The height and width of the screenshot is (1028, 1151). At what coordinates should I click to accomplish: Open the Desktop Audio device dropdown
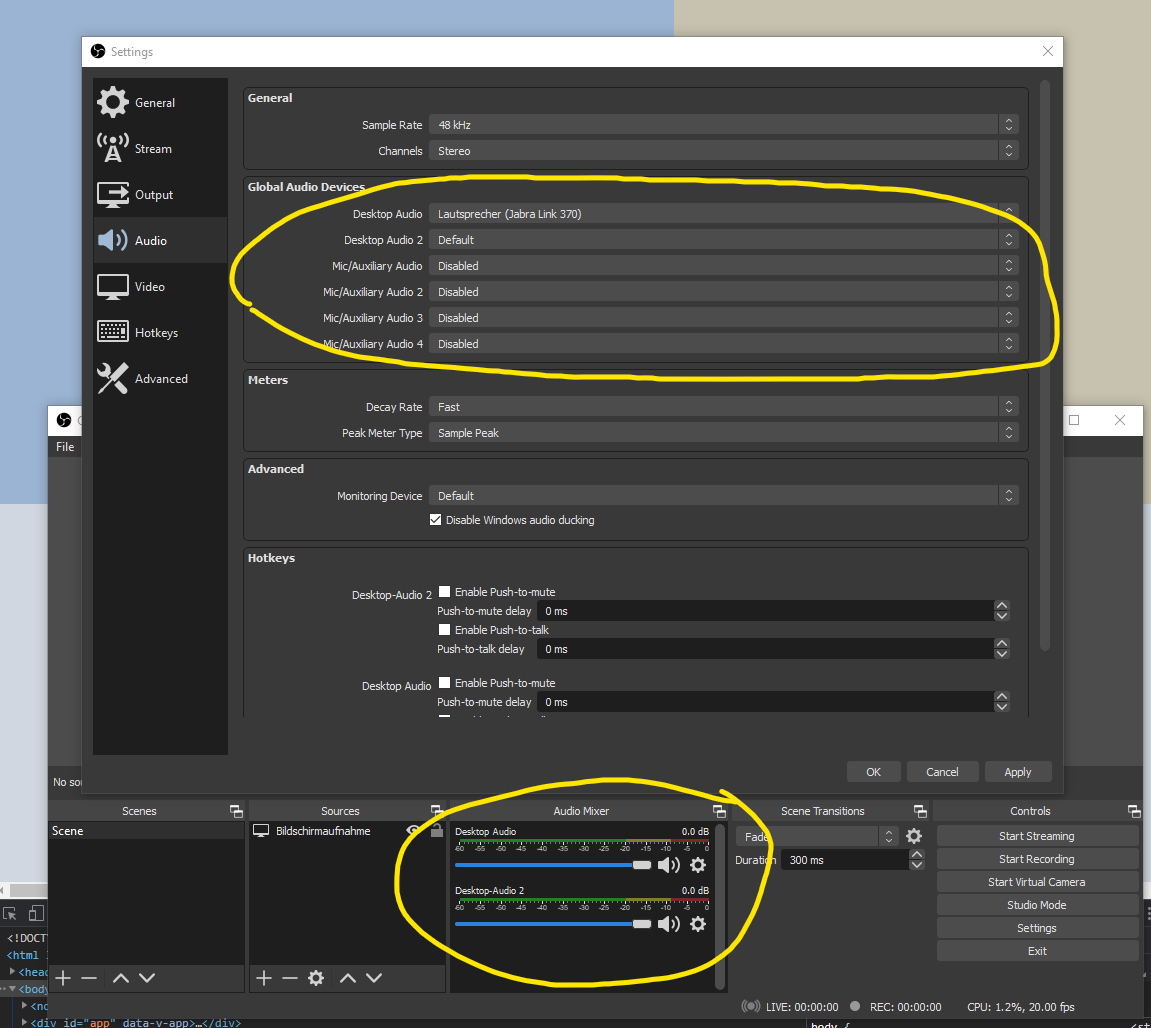click(x=723, y=214)
